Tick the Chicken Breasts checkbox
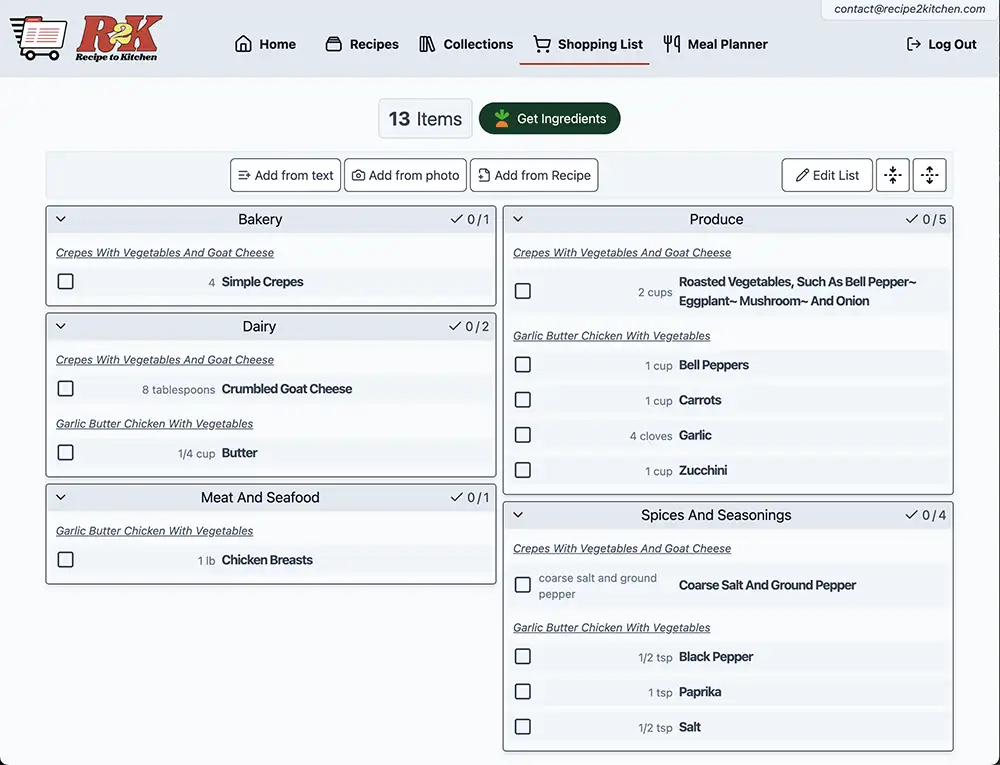This screenshot has height=765, width=1000. (x=66, y=560)
